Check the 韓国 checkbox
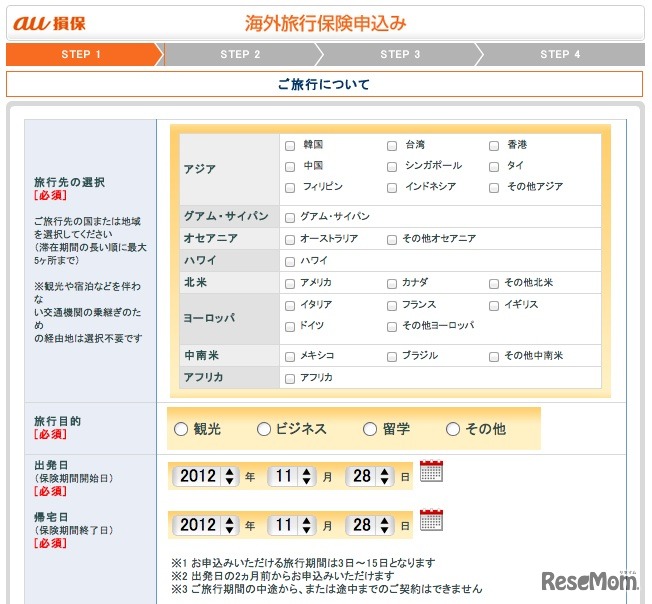 click(x=290, y=145)
